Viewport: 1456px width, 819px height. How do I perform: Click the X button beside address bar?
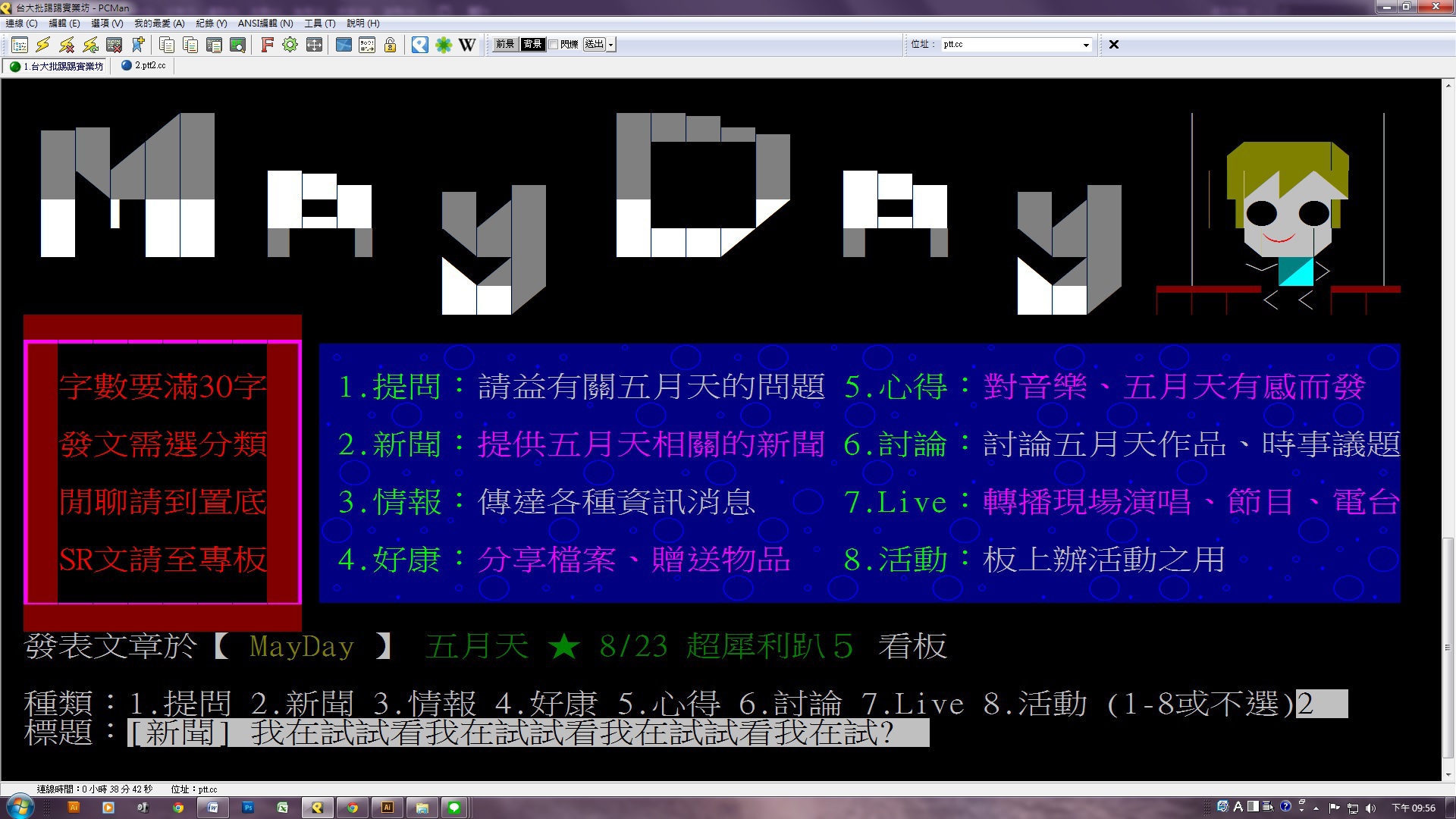(x=1113, y=45)
